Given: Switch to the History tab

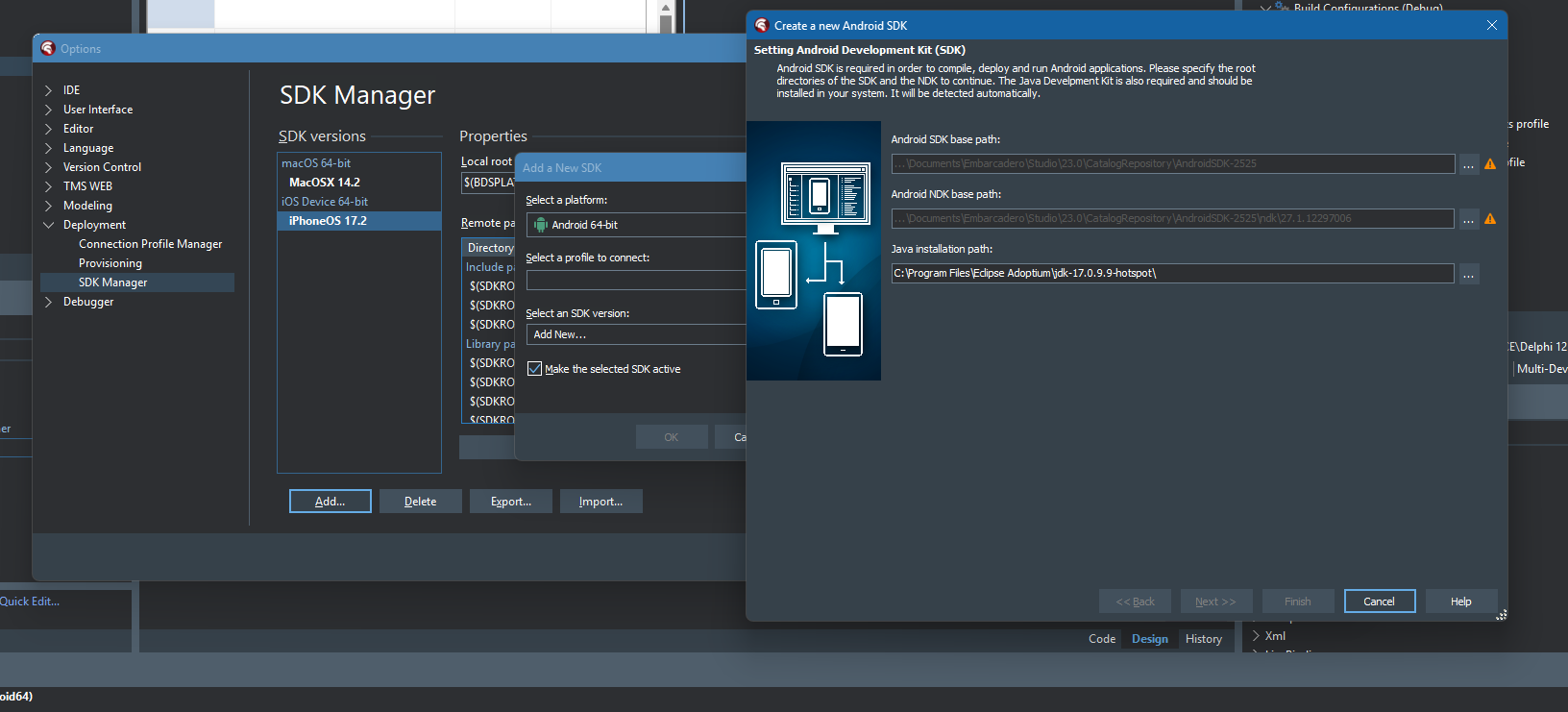Looking at the screenshot, I should 1204,639.
